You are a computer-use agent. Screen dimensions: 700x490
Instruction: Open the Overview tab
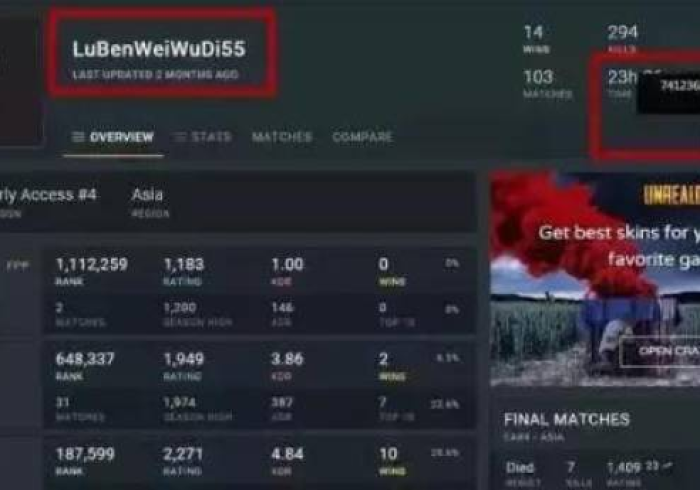coord(113,137)
